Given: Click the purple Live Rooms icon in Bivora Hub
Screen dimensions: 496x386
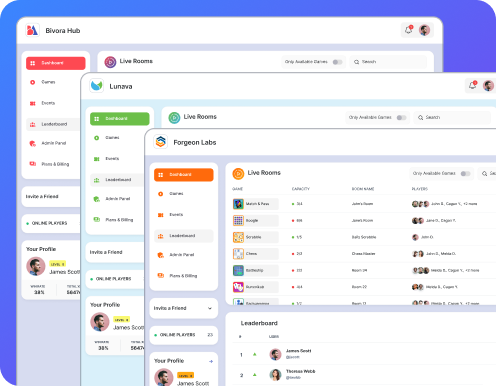Looking at the screenshot, I should (110, 62).
